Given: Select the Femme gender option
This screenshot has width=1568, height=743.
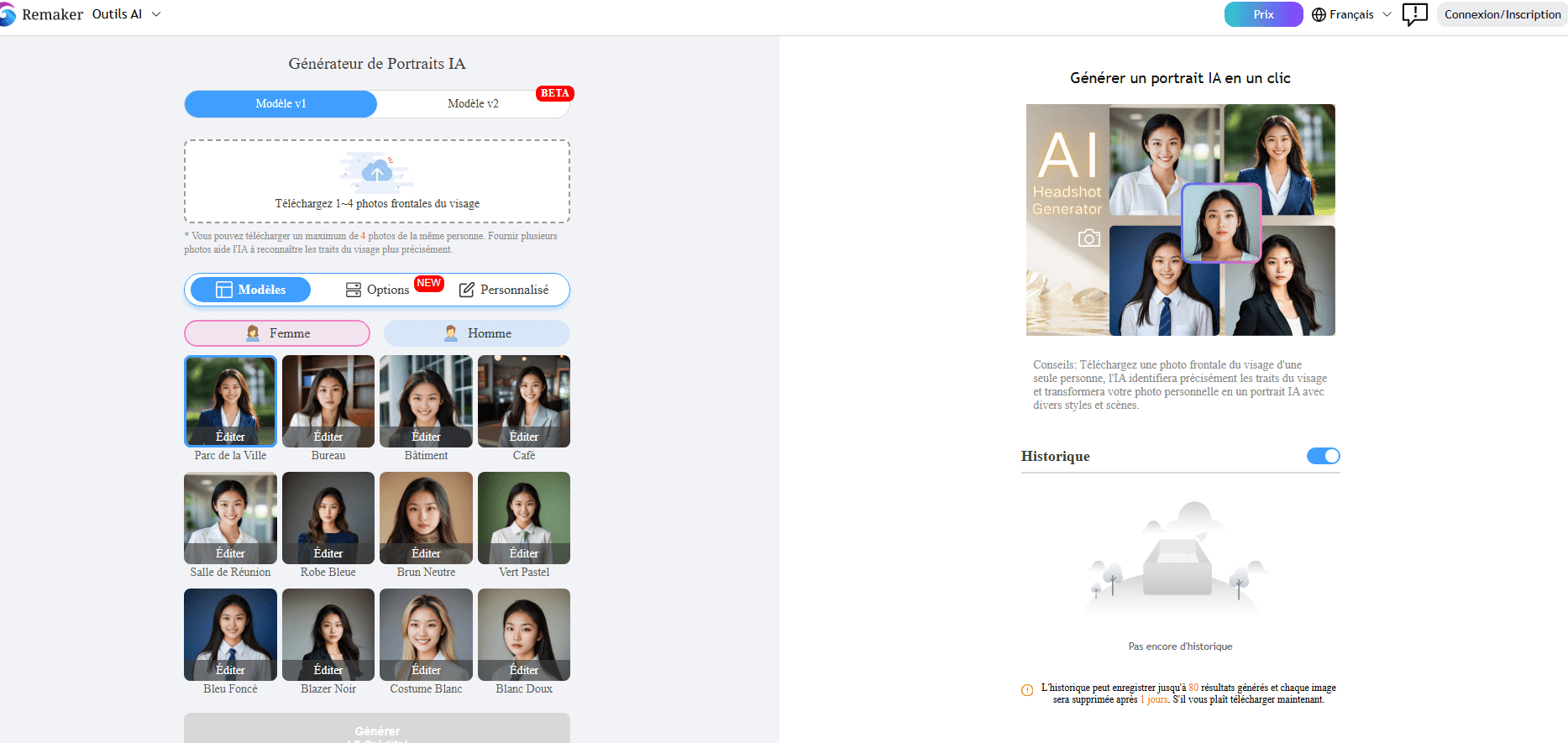Looking at the screenshot, I should click(277, 333).
